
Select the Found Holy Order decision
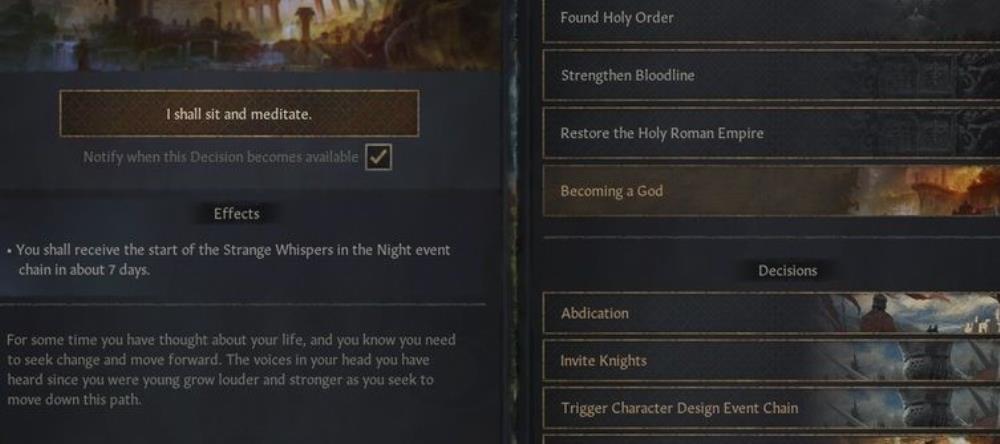point(771,19)
